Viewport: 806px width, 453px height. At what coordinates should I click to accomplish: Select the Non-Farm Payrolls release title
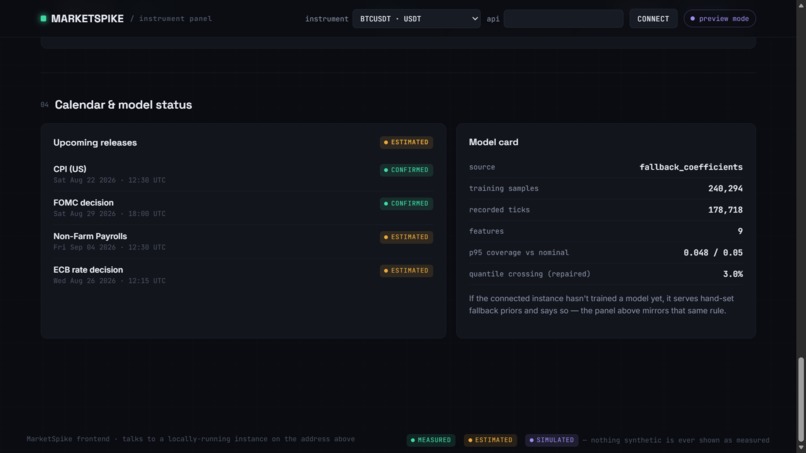[x=90, y=236]
